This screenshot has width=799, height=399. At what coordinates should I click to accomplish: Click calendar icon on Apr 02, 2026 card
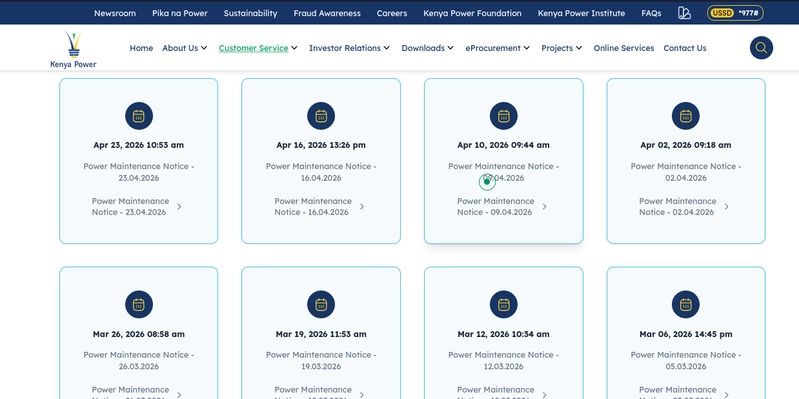click(x=686, y=116)
